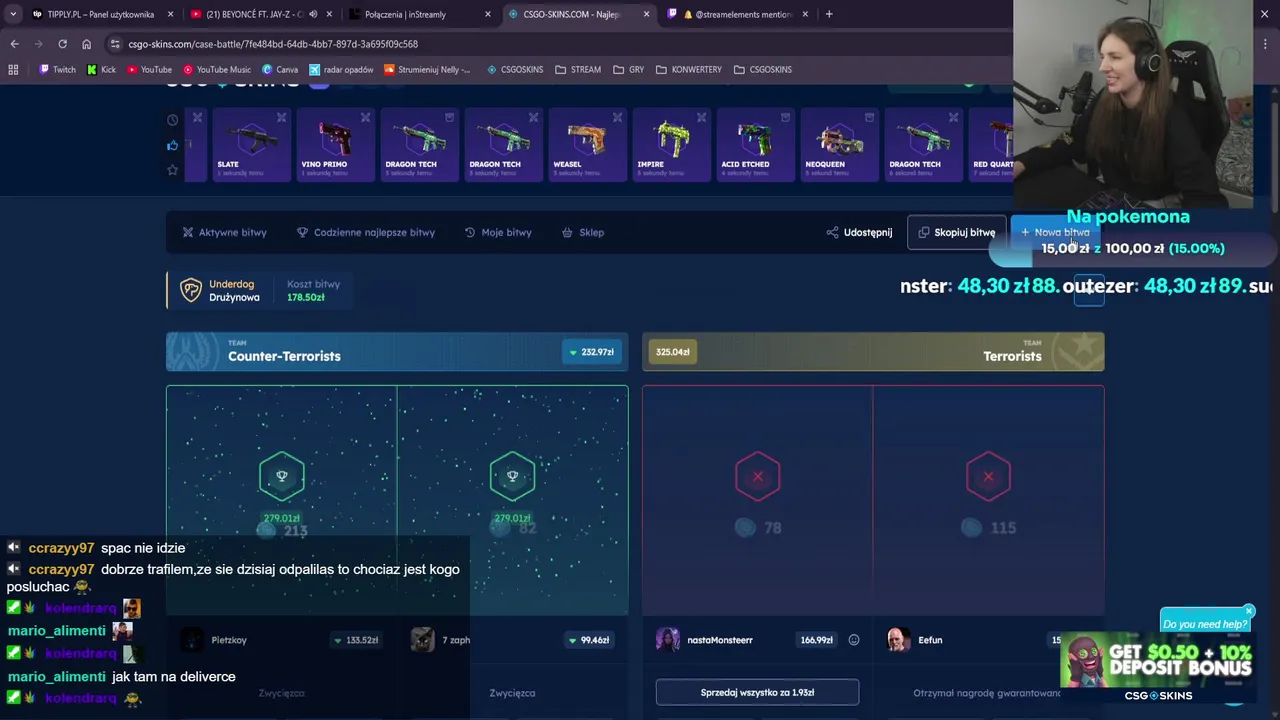This screenshot has height=720, width=1280.
Task: Open the WEASEL drop card
Action: click(586, 145)
